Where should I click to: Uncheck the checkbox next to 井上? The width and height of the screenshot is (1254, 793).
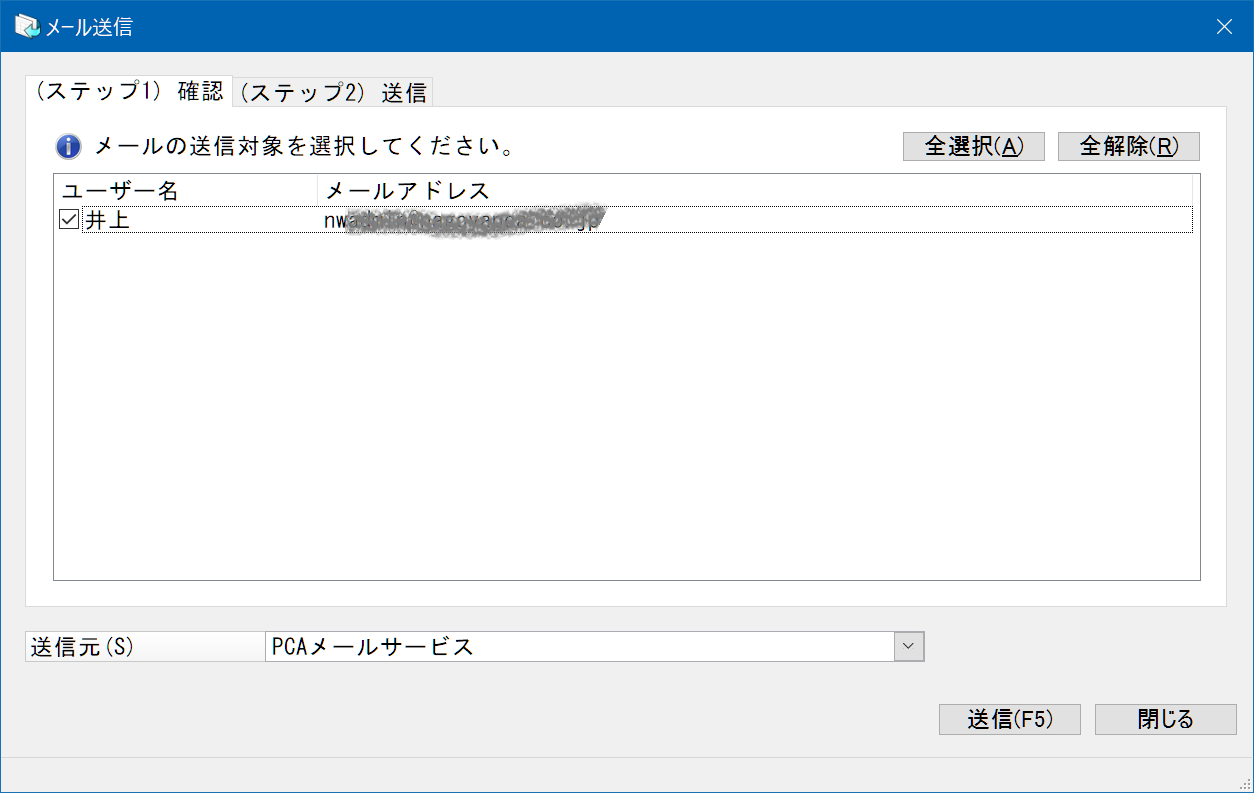[x=69, y=220]
